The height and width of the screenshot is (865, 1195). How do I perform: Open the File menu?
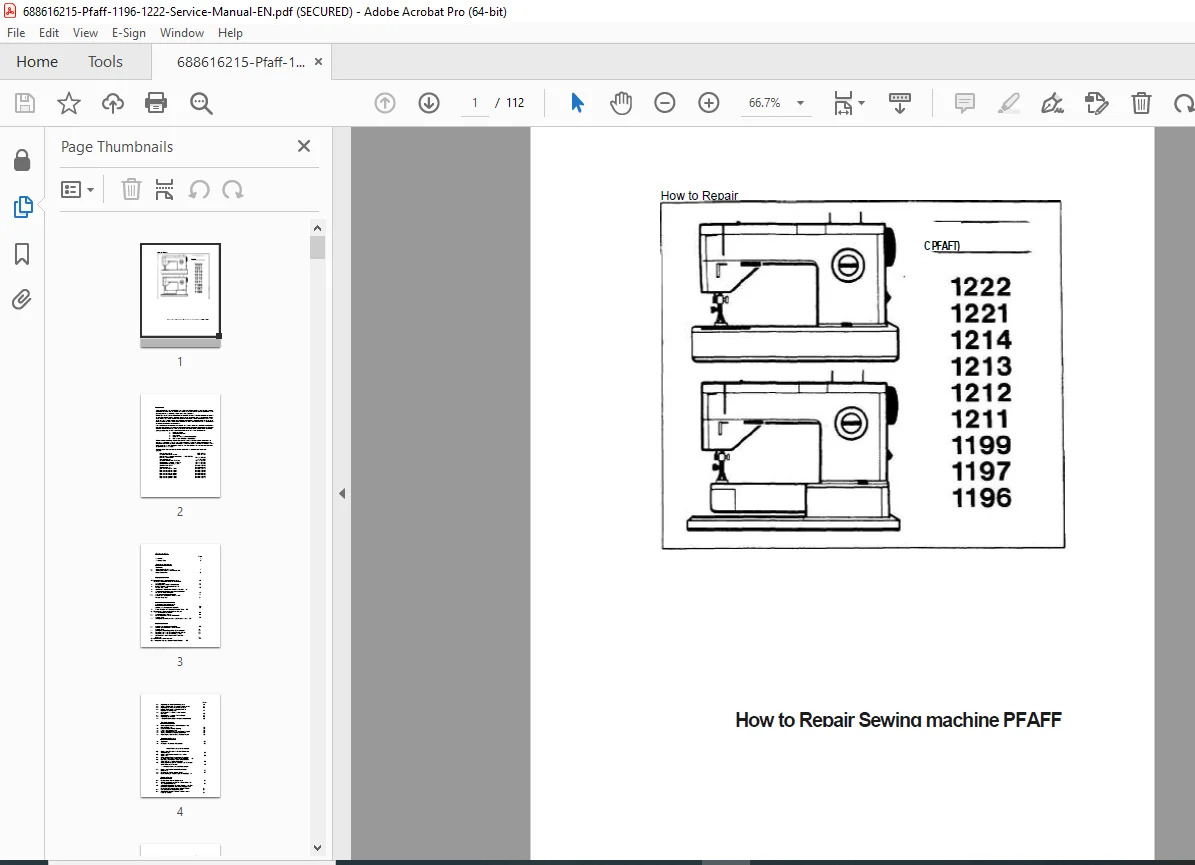pyautogui.click(x=16, y=33)
